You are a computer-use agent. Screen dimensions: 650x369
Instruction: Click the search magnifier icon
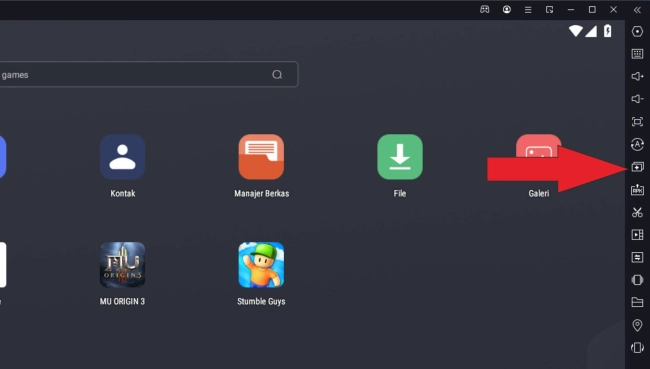coord(277,74)
